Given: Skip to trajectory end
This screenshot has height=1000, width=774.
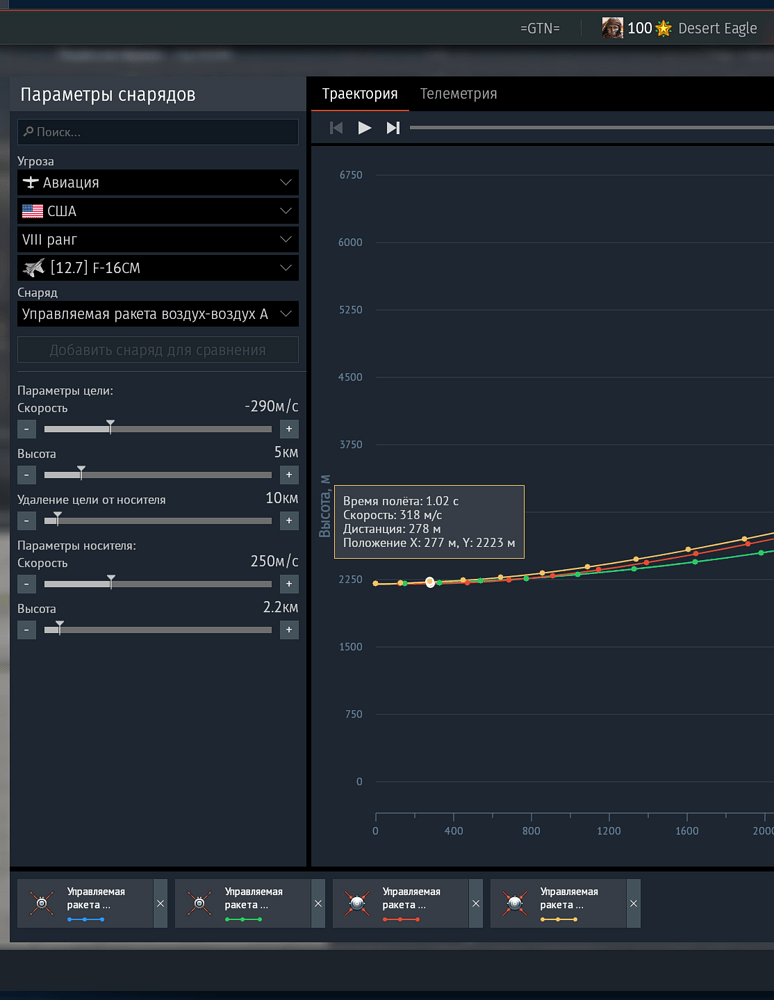Looking at the screenshot, I should pyautogui.click(x=393, y=128).
